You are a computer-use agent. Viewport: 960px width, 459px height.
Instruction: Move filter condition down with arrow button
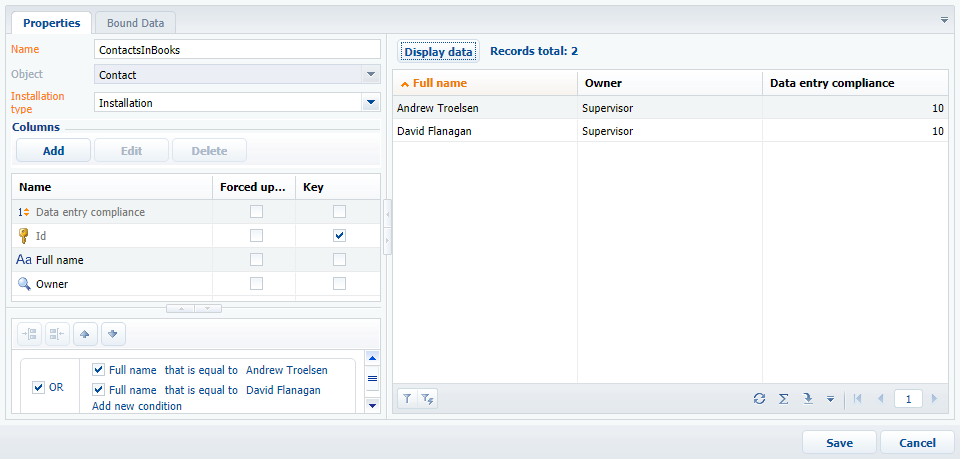pyautogui.click(x=113, y=334)
